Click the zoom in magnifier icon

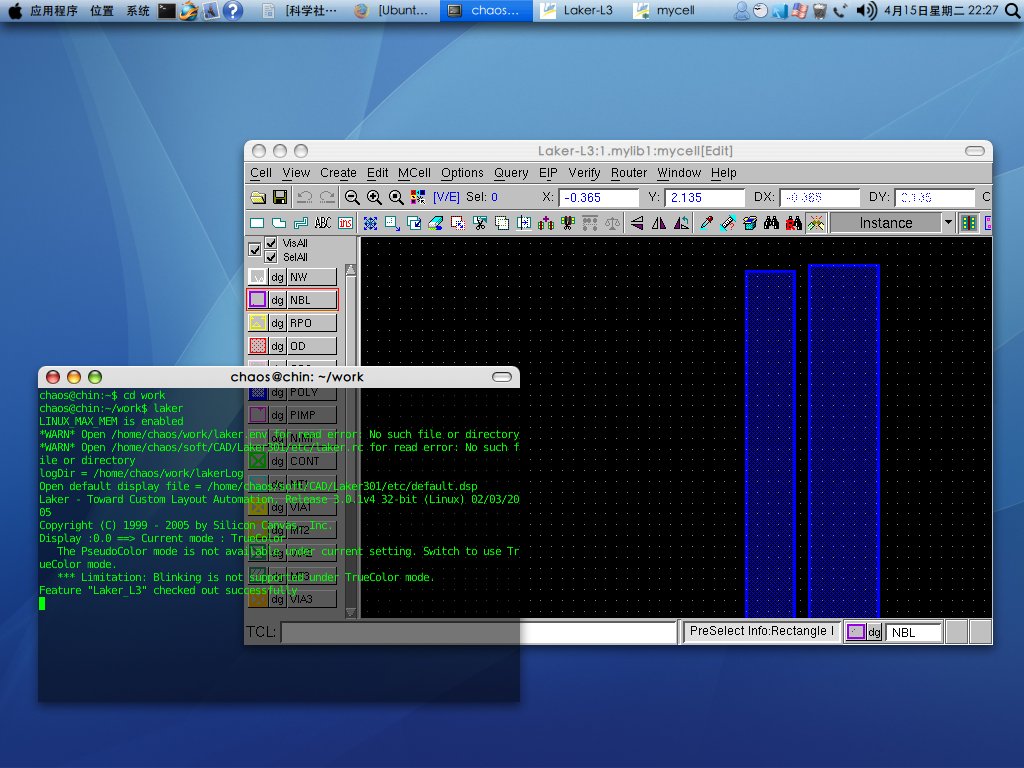(374, 197)
